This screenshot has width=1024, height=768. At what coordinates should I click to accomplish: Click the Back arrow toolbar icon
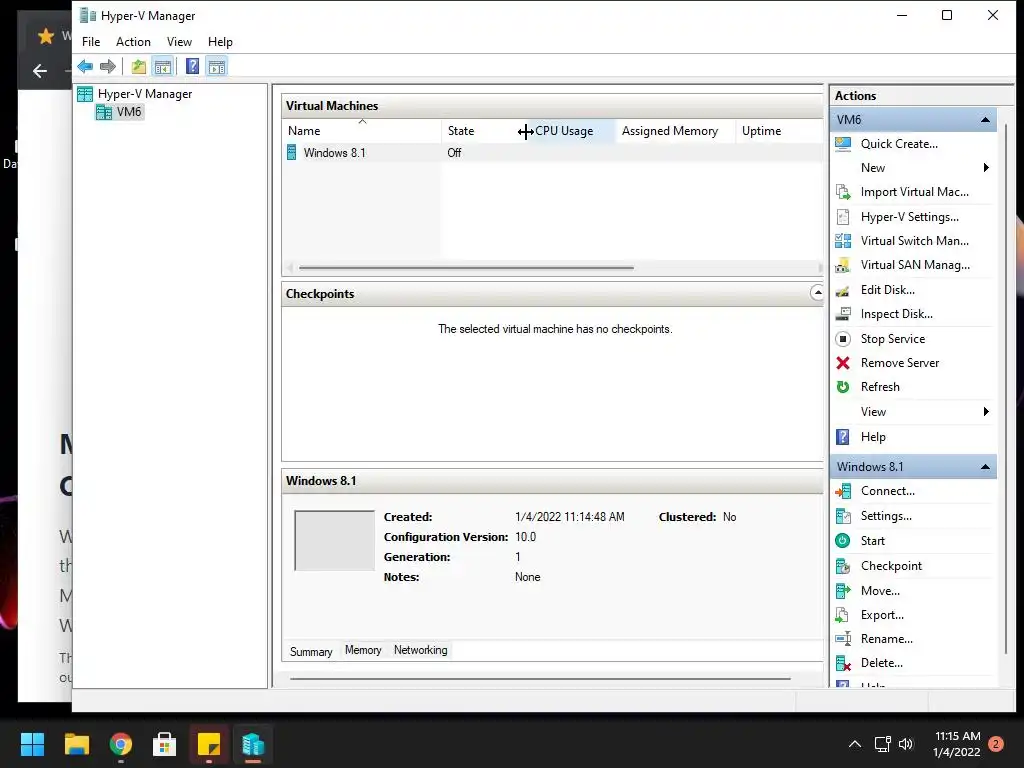pyautogui.click(x=85, y=66)
